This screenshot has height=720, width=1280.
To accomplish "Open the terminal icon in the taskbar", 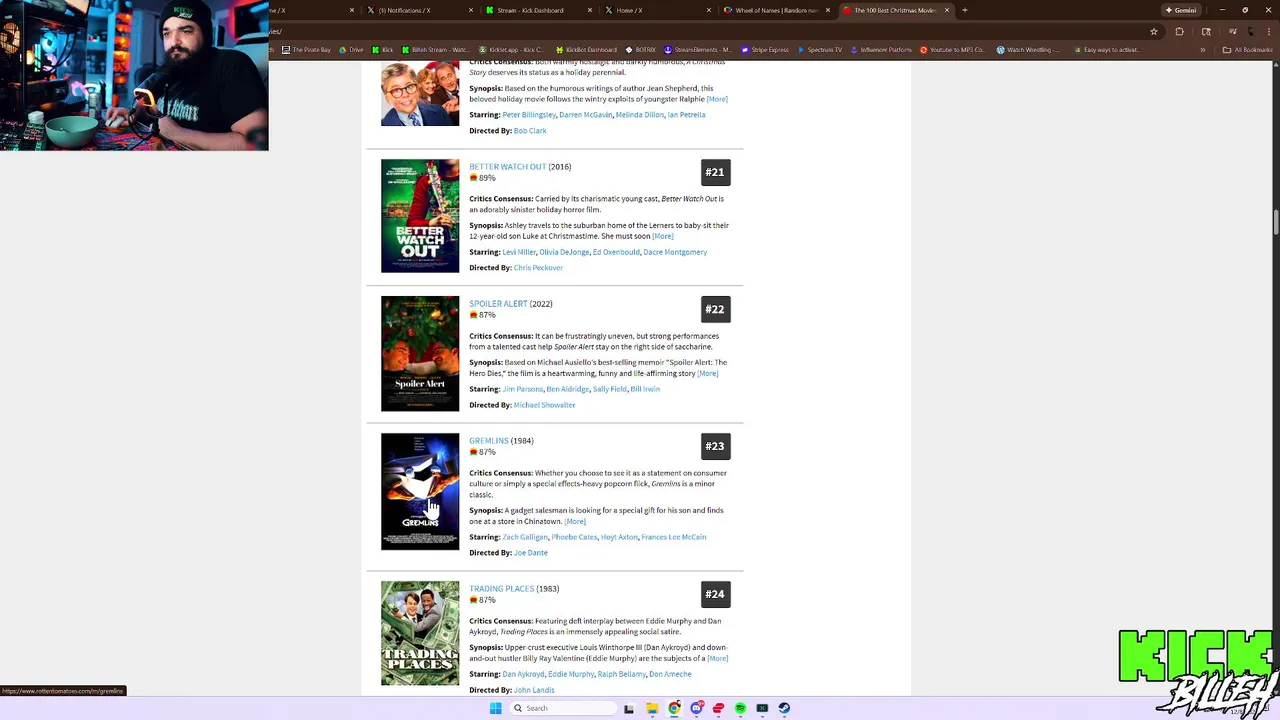I will point(762,708).
